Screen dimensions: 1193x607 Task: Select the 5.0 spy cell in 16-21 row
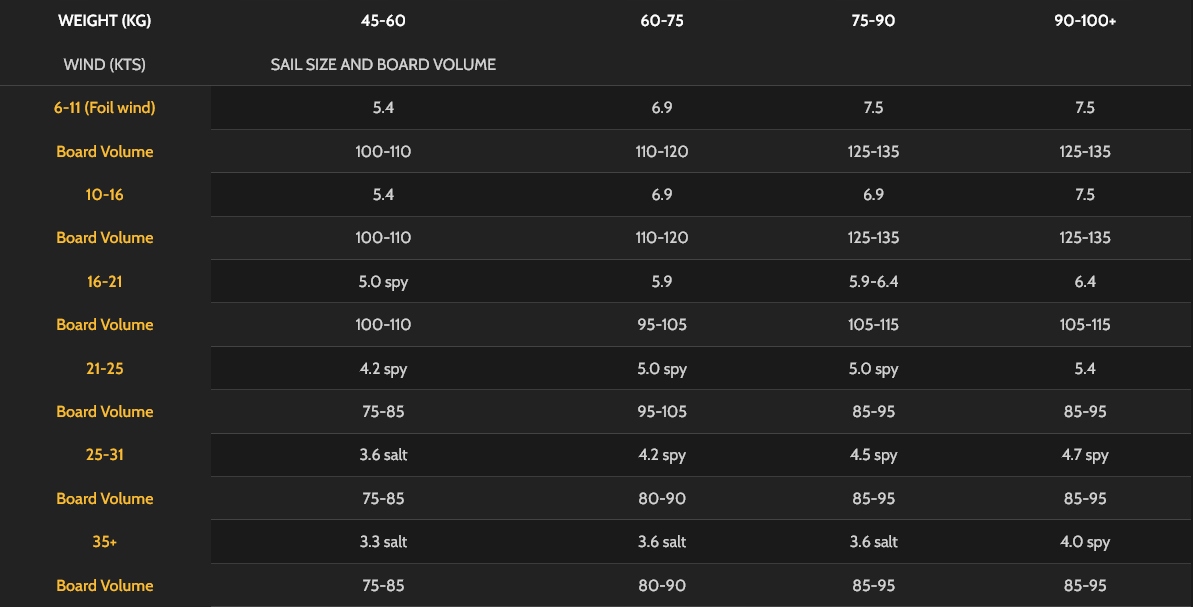pyautogui.click(x=383, y=282)
